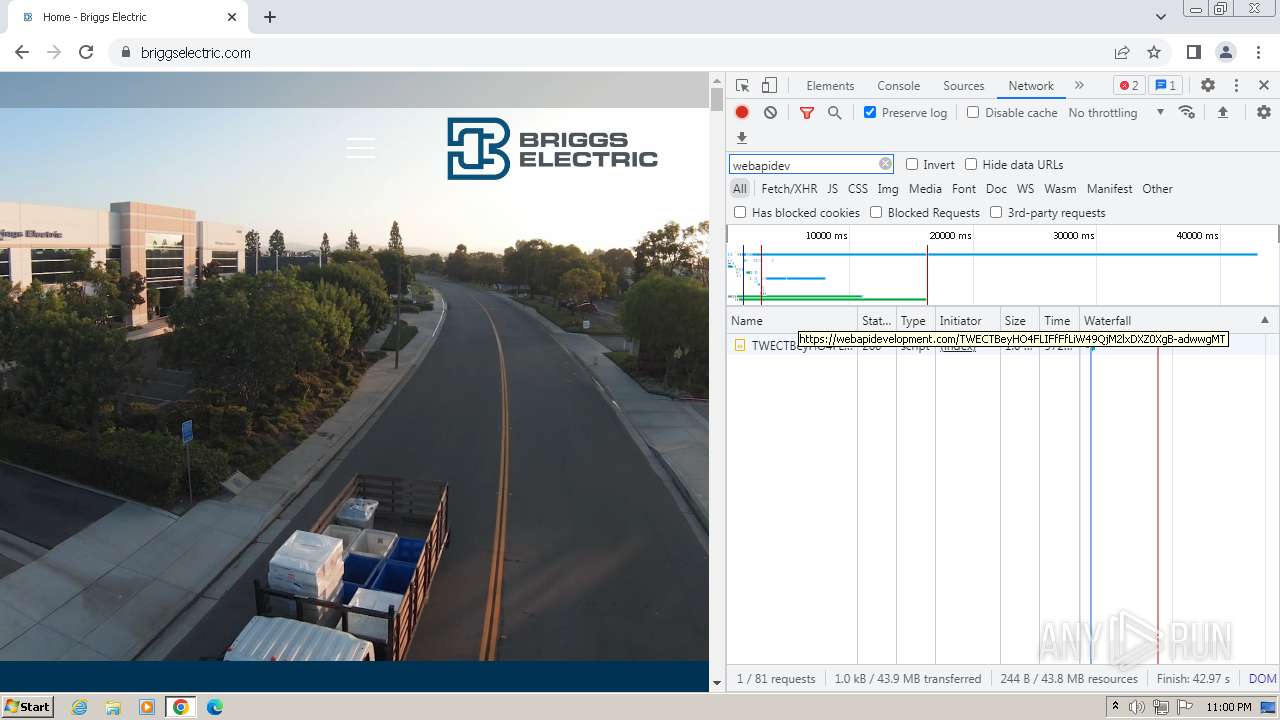The image size is (1280, 720).
Task: Sort by Size column header
Action: click(x=1019, y=321)
